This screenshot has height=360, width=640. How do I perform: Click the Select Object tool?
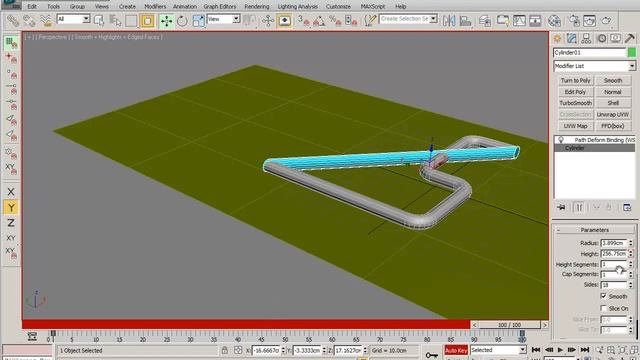[99, 20]
